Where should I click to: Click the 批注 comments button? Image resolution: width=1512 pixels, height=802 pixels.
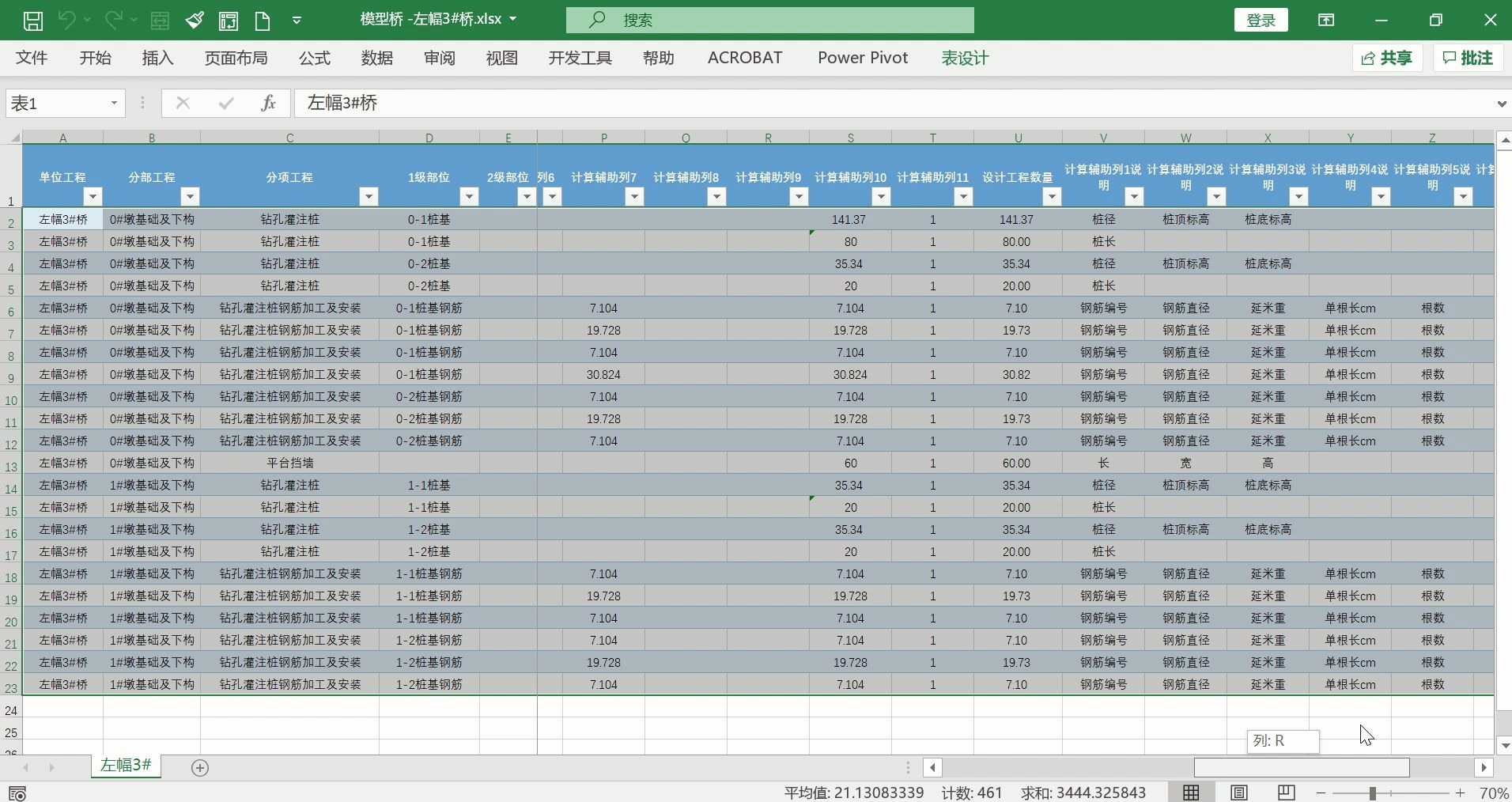[1468, 58]
